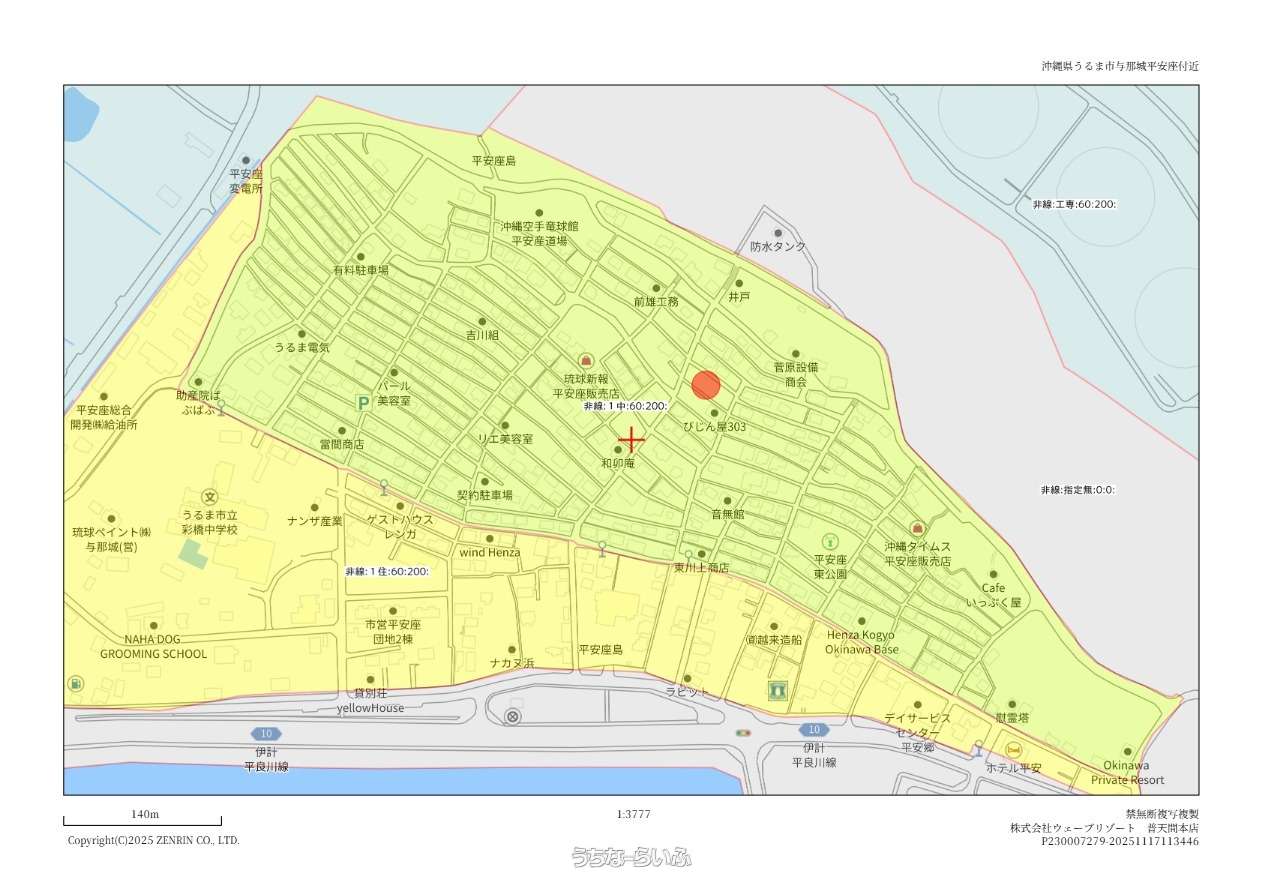Click the bus stop marker near 東川上商店
Viewport: 1262px width, 892px height.
(x=688, y=555)
